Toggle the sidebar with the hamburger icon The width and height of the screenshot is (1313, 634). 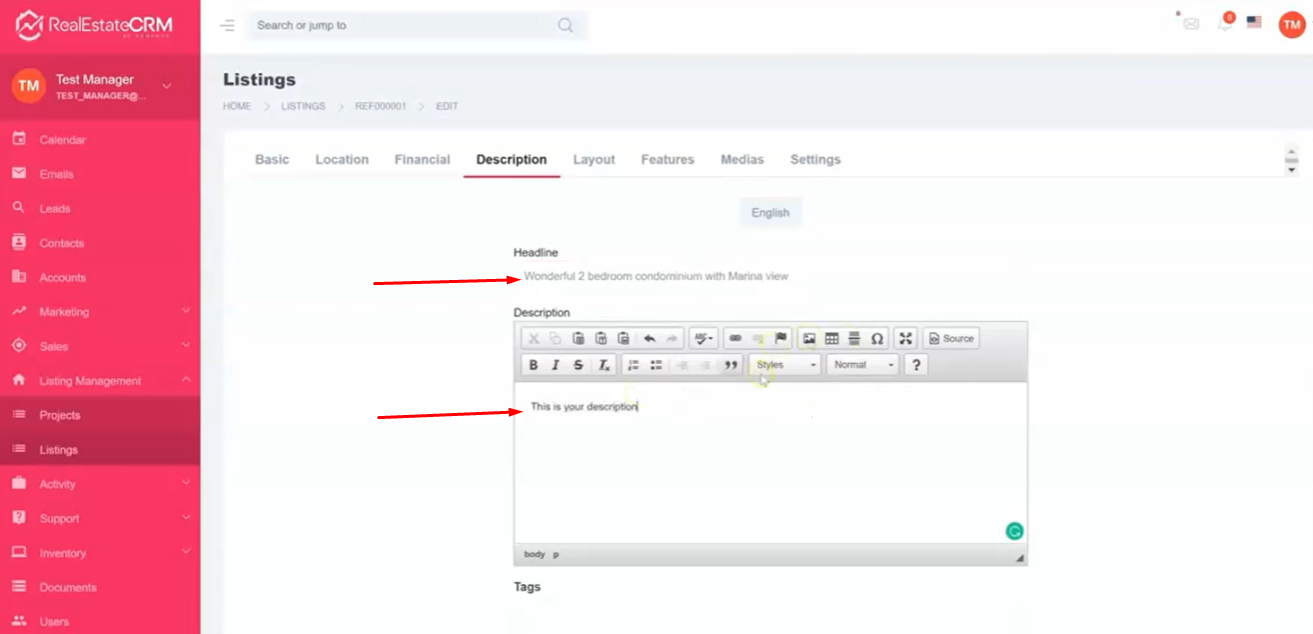227,25
